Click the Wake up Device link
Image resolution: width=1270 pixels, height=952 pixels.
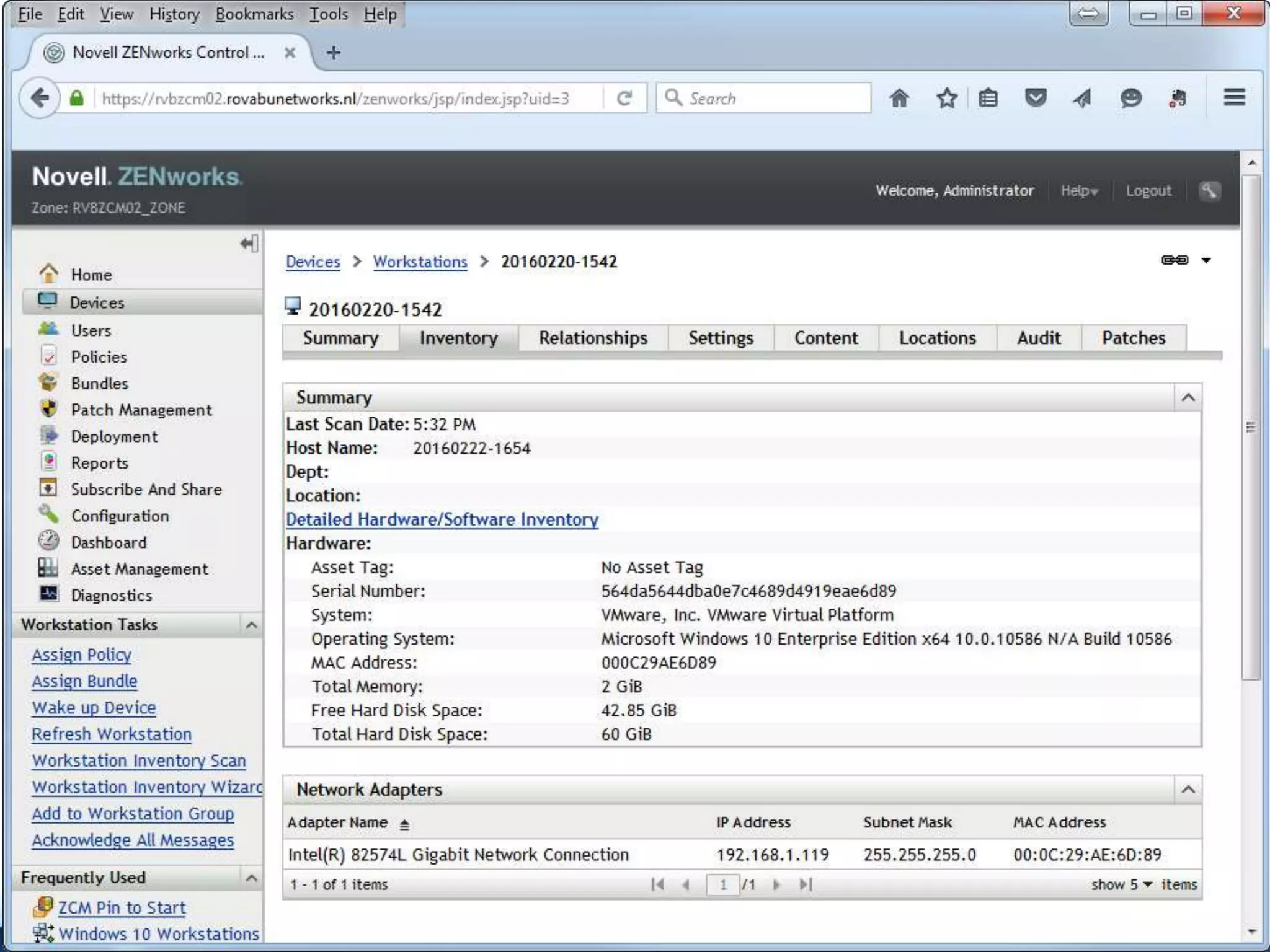click(94, 708)
